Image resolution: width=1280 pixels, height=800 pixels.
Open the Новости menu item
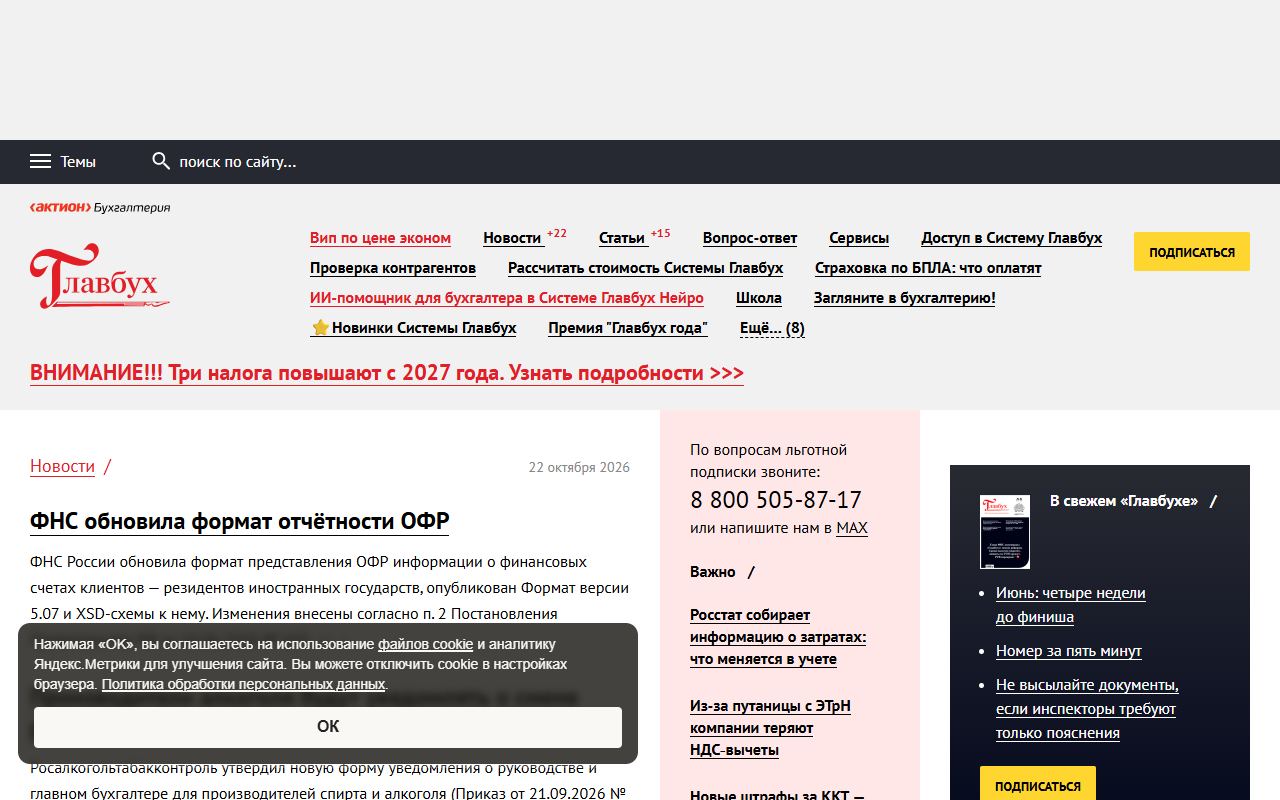coord(512,238)
